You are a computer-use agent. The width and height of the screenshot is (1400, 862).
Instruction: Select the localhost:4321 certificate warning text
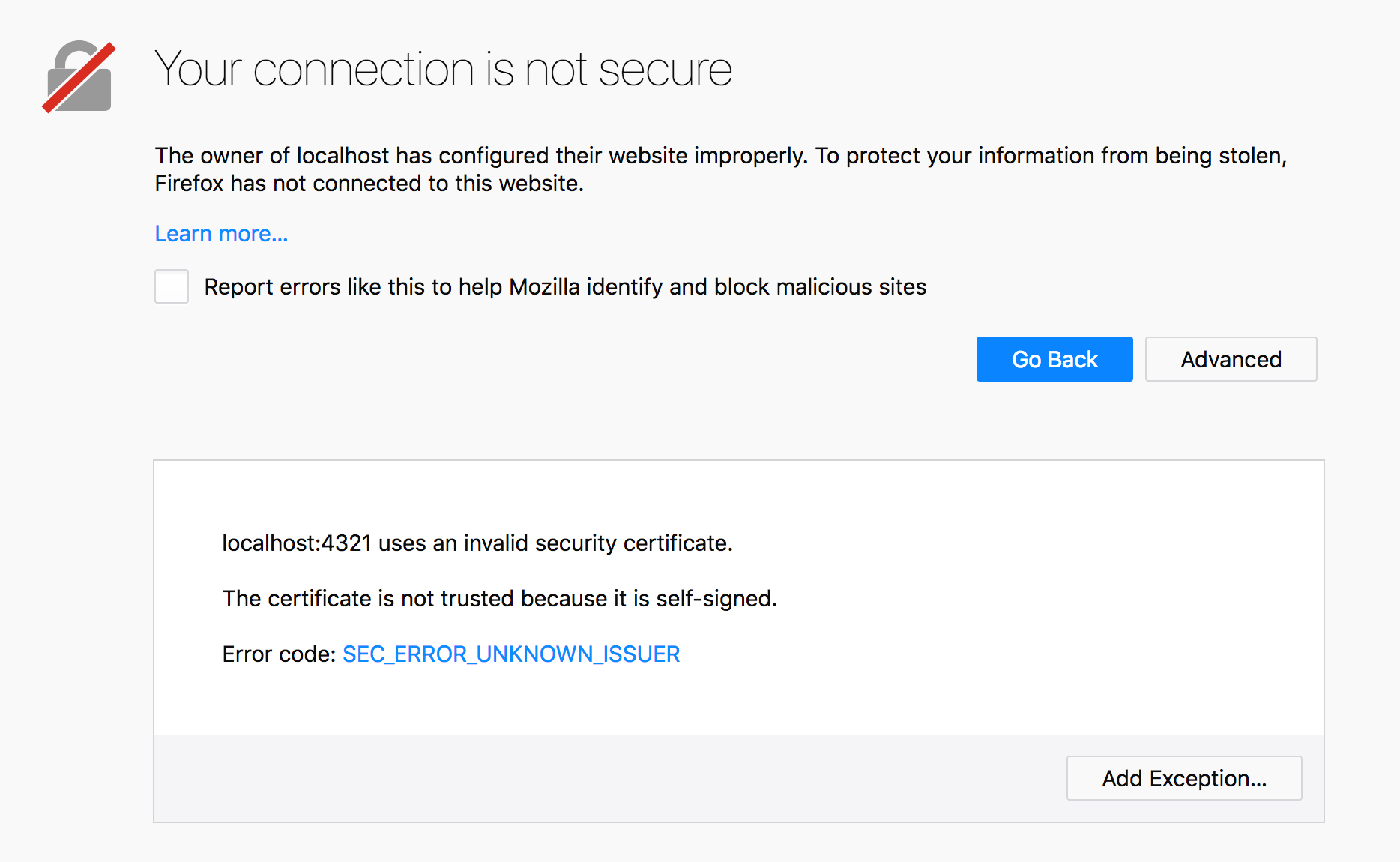pyautogui.click(x=477, y=543)
